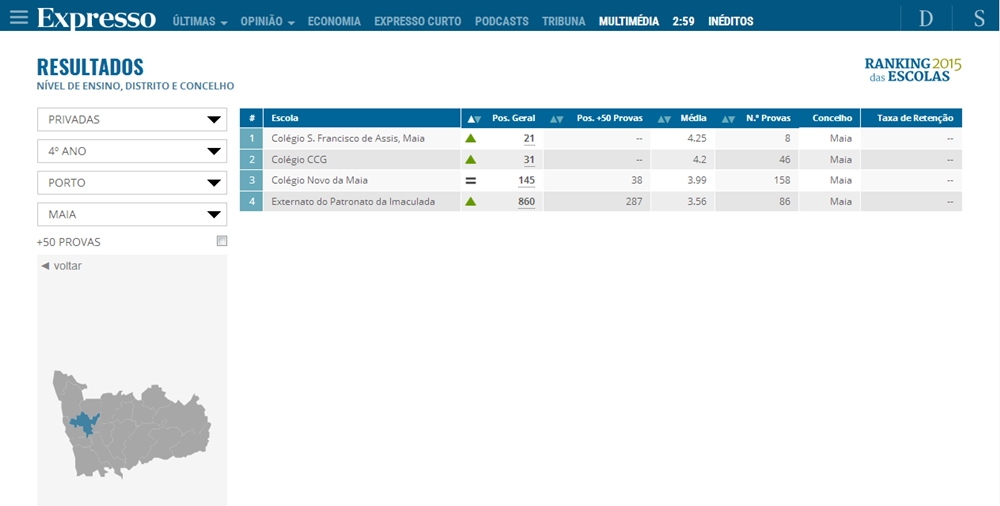
Task: Open the hamburger menu icon
Action: coord(19,17)
